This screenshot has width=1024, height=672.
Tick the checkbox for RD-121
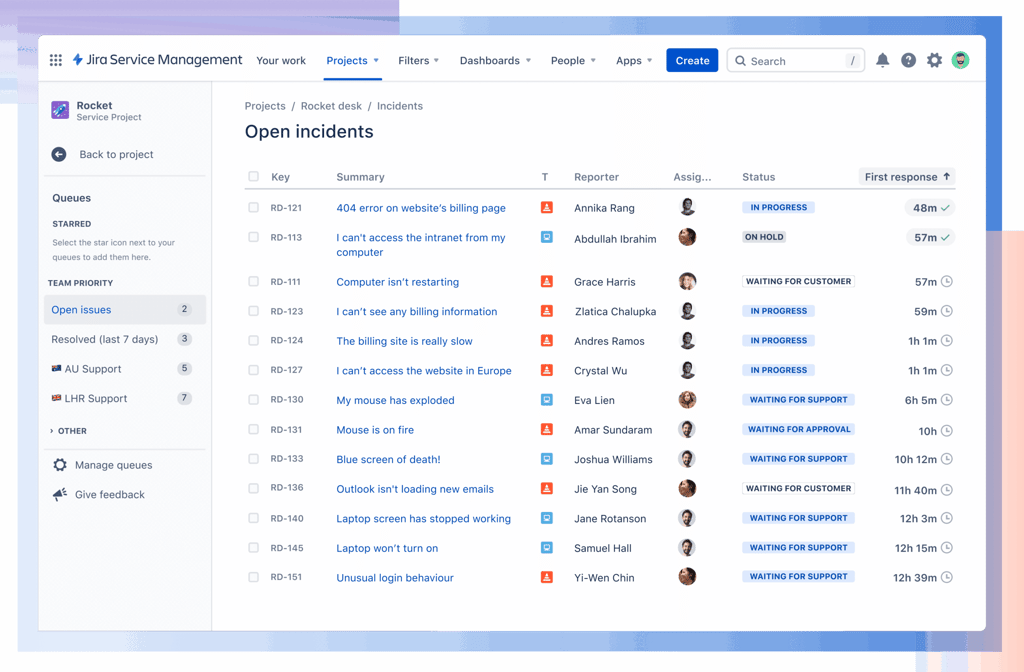(253, 208)
